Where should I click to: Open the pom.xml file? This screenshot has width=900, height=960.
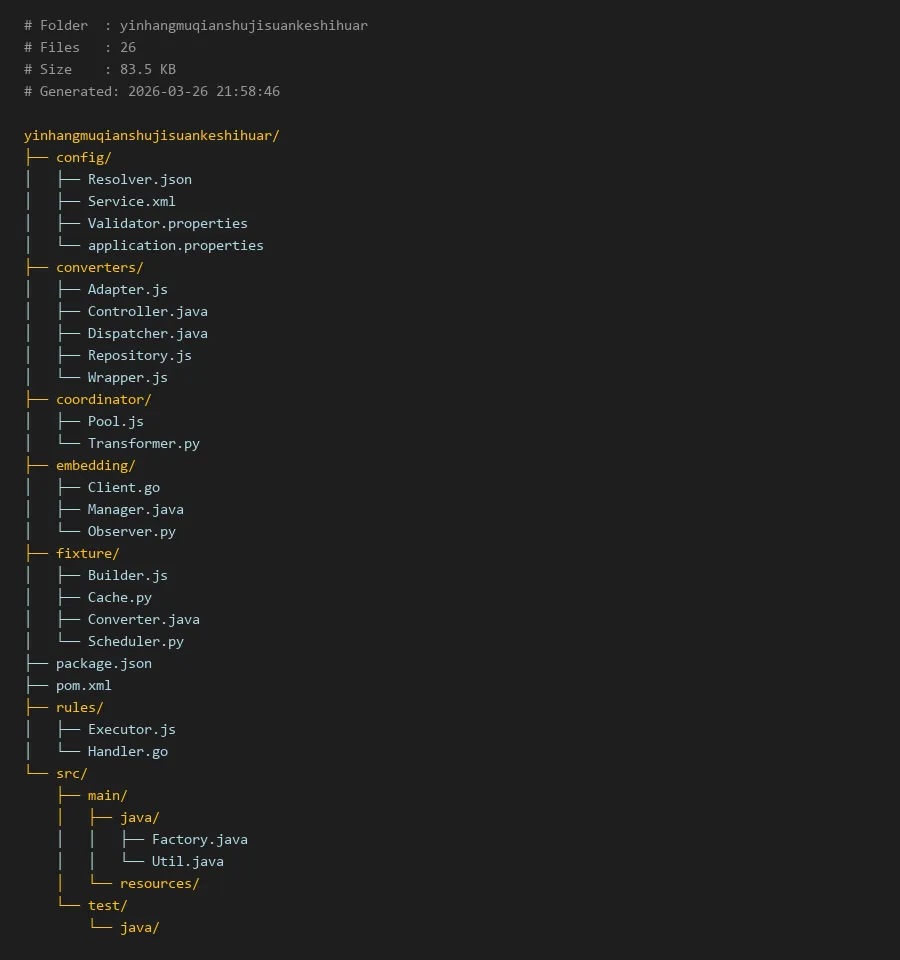(83, 685)
